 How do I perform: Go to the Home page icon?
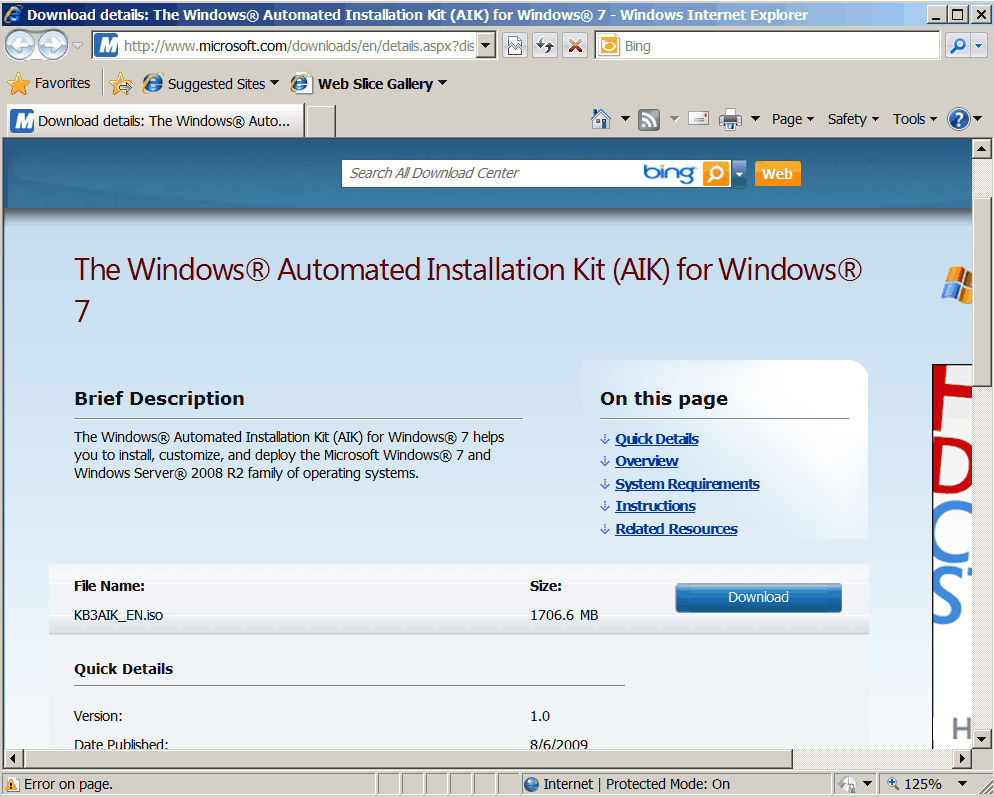[x=600, y=119]
